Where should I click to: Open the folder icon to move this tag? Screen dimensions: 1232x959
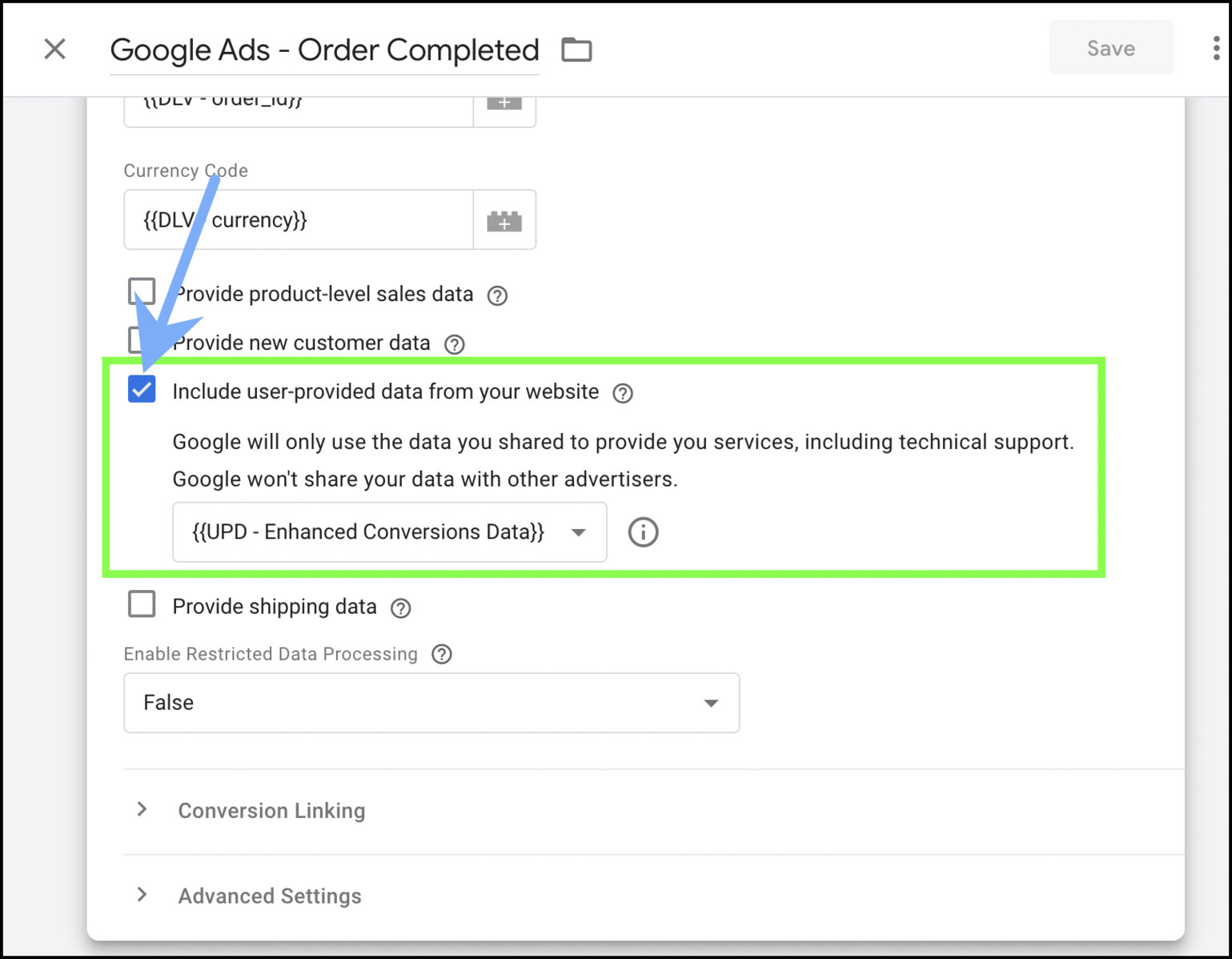coord(576,50)
